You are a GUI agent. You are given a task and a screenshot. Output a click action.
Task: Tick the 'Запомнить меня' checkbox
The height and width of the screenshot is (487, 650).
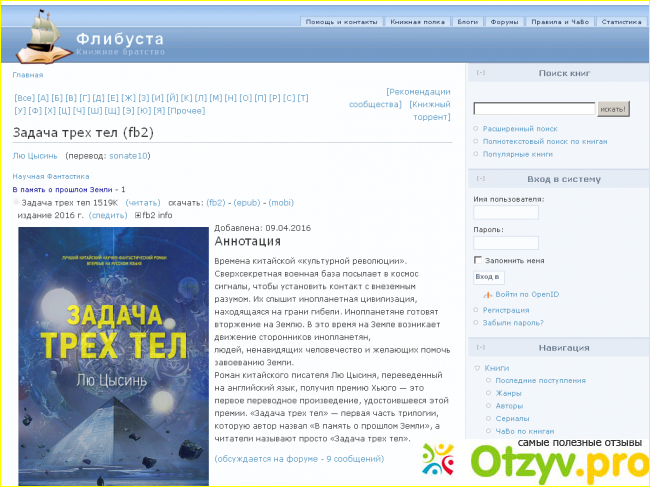pos(477,260)
